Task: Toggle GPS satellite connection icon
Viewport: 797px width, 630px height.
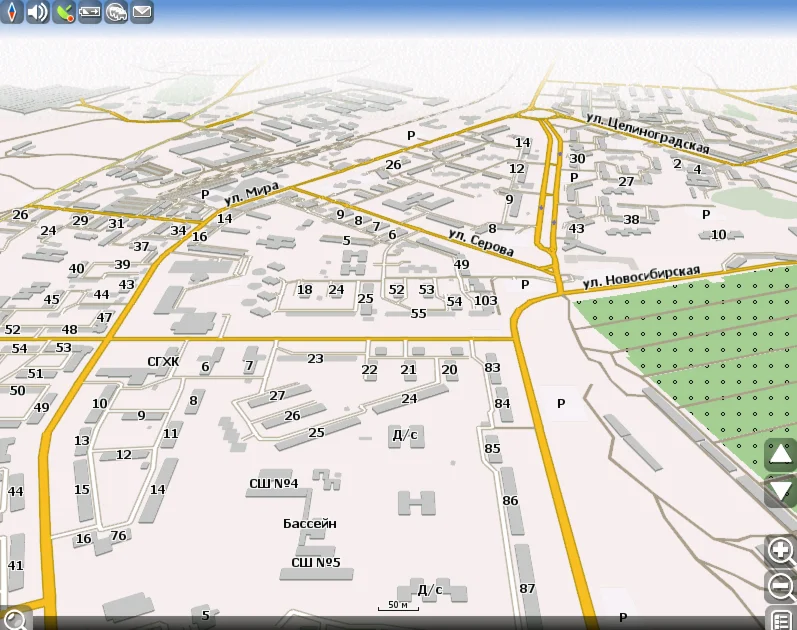Action: click(64, 12)
